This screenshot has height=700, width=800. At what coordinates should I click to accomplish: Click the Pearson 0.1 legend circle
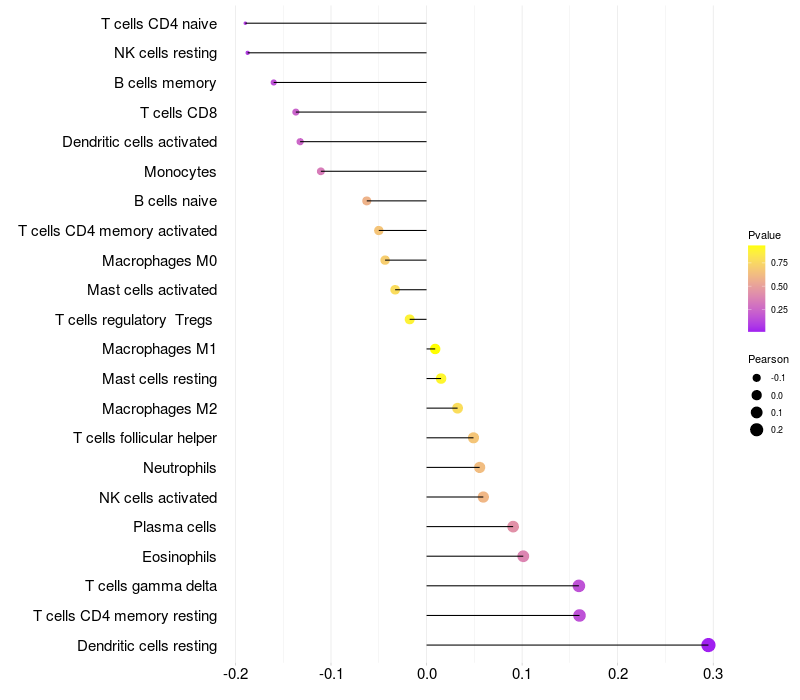click(756, 412)
